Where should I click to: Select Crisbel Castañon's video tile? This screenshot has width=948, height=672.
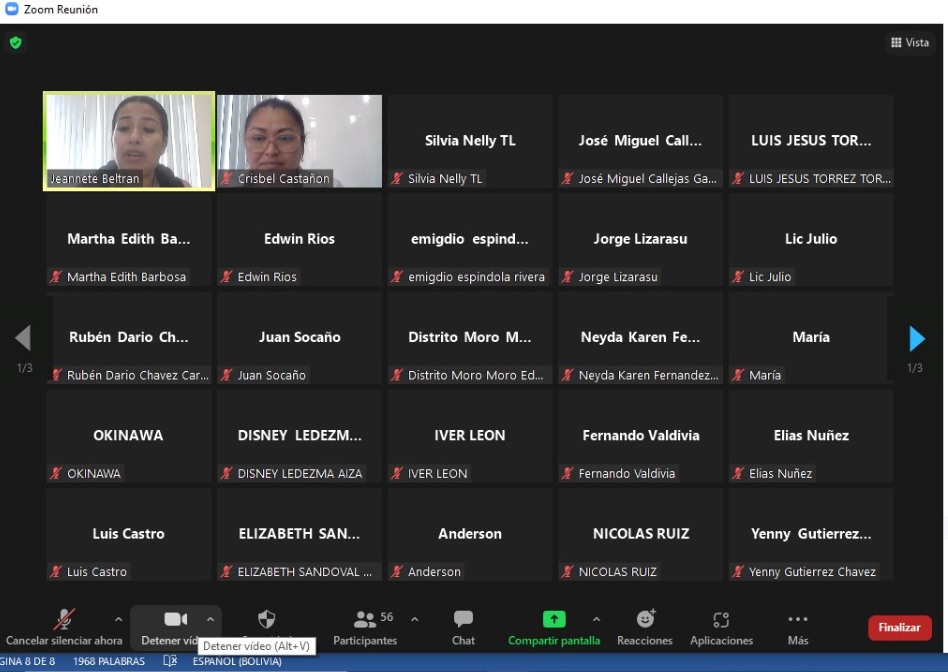tap(299, 140)
